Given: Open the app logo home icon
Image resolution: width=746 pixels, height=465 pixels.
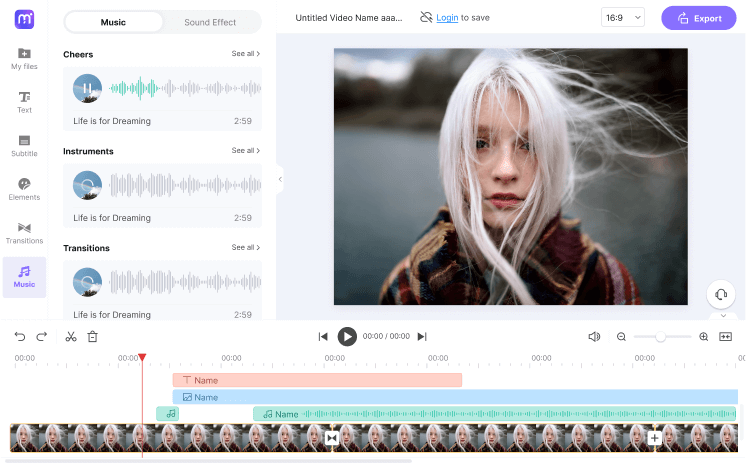Looking at the screenshot, I should (x=24, y=19).
